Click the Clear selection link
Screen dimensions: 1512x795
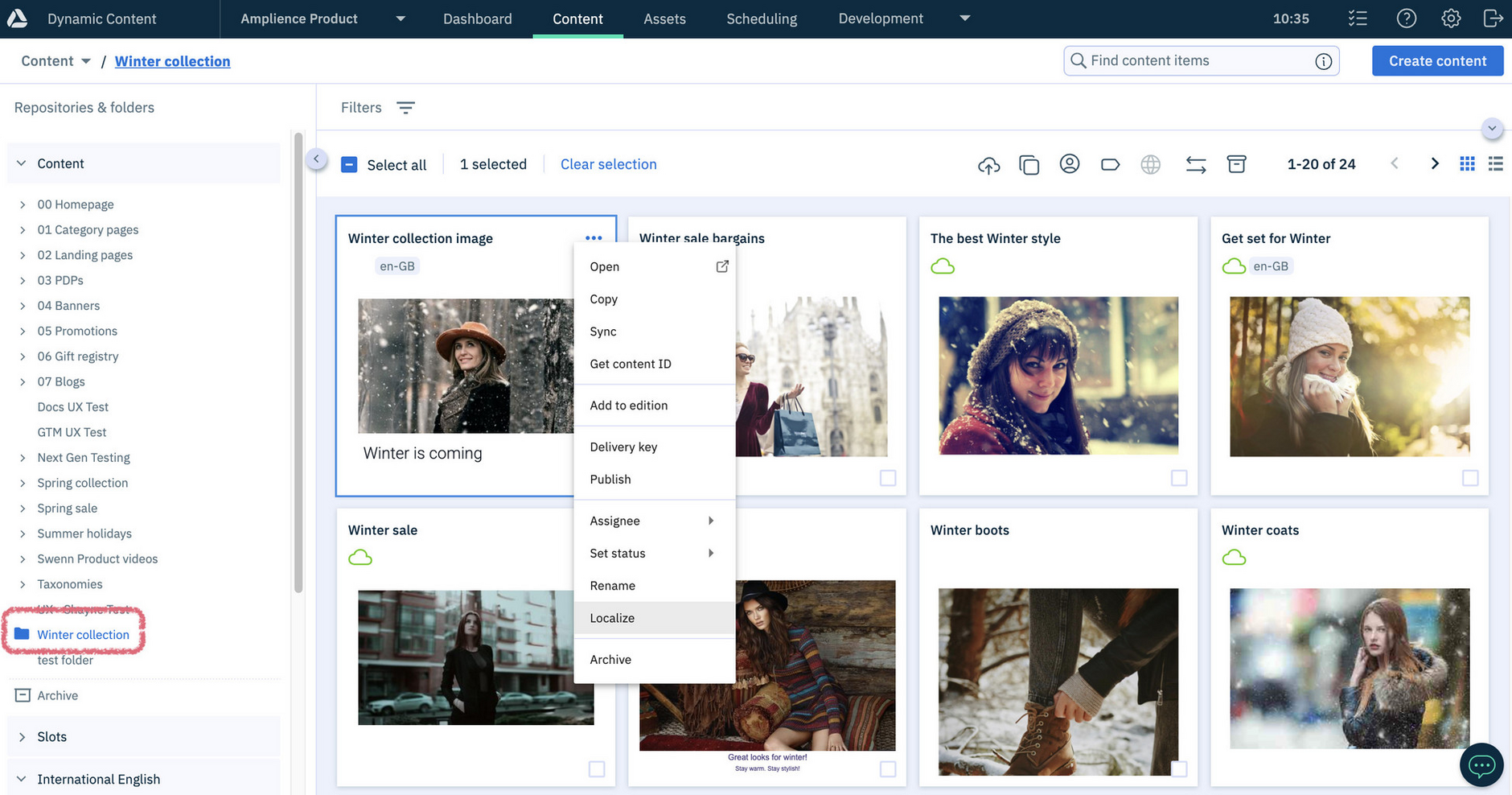coord(608,164)
